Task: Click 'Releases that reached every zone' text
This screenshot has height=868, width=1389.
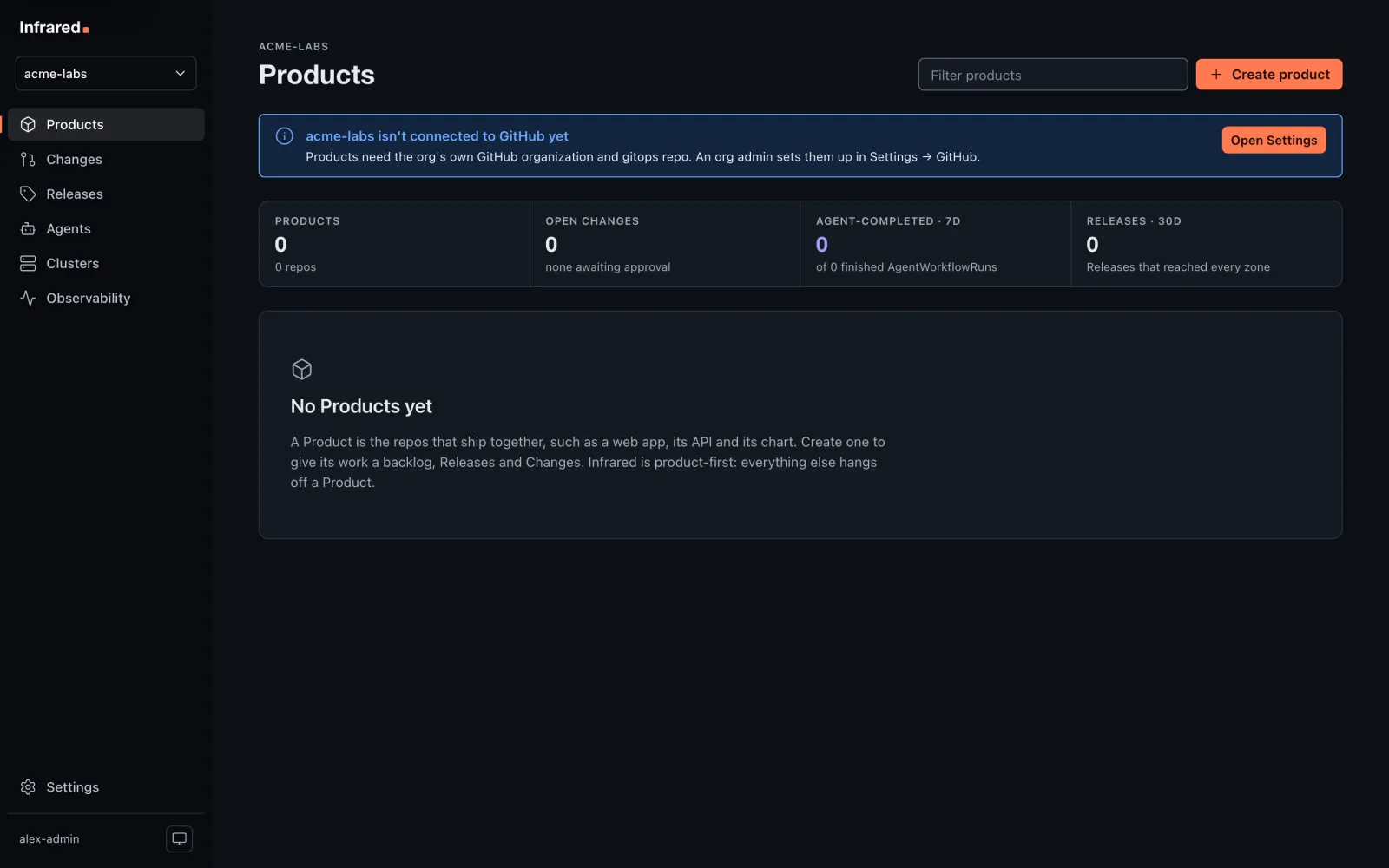Action: click(x=1178, y=267)
